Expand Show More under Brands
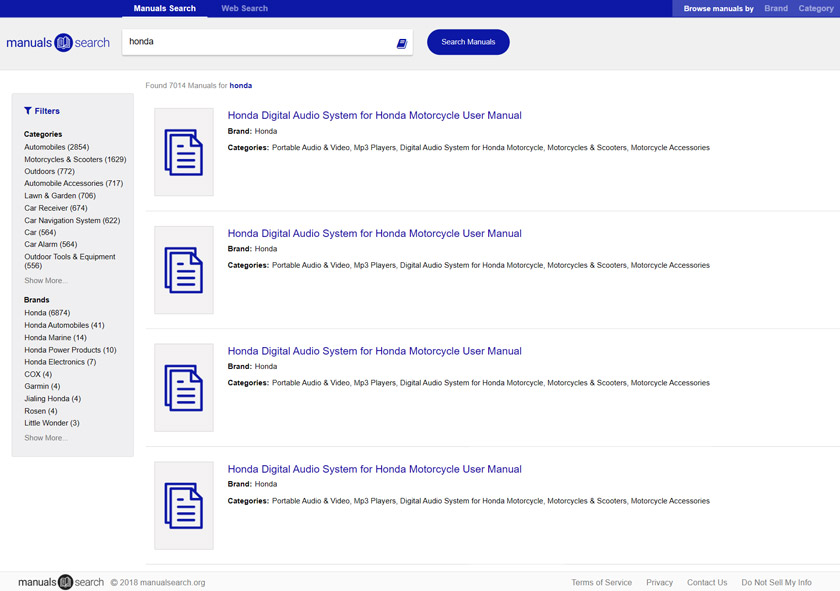The height and width of the screenshot is (591, 840). [x=46, y=438]
